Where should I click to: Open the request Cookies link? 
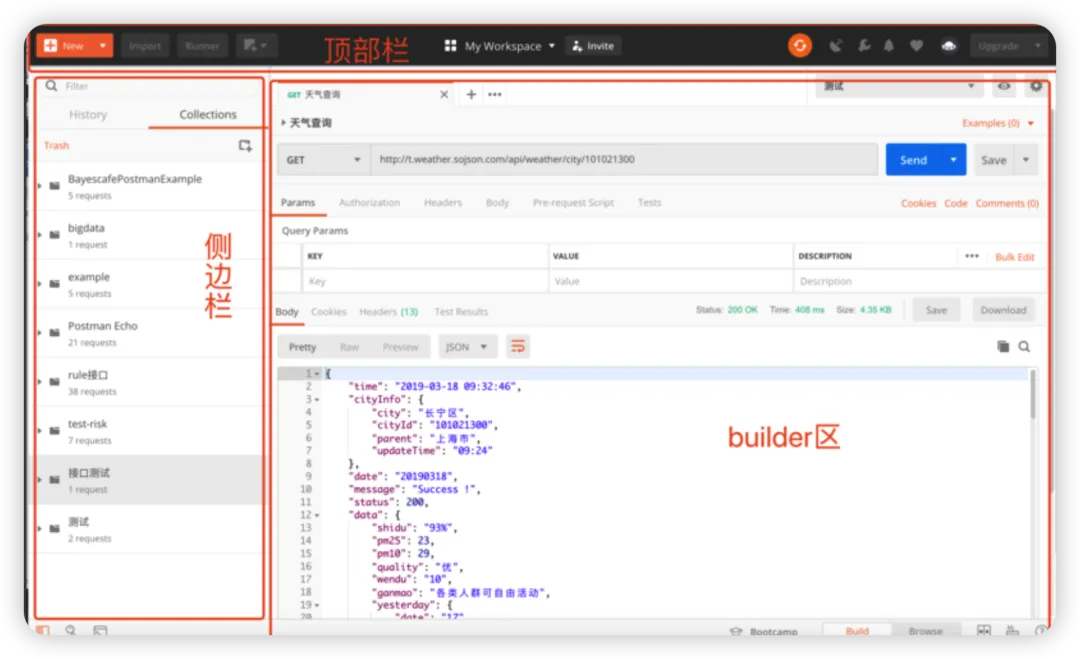point(918,203)
